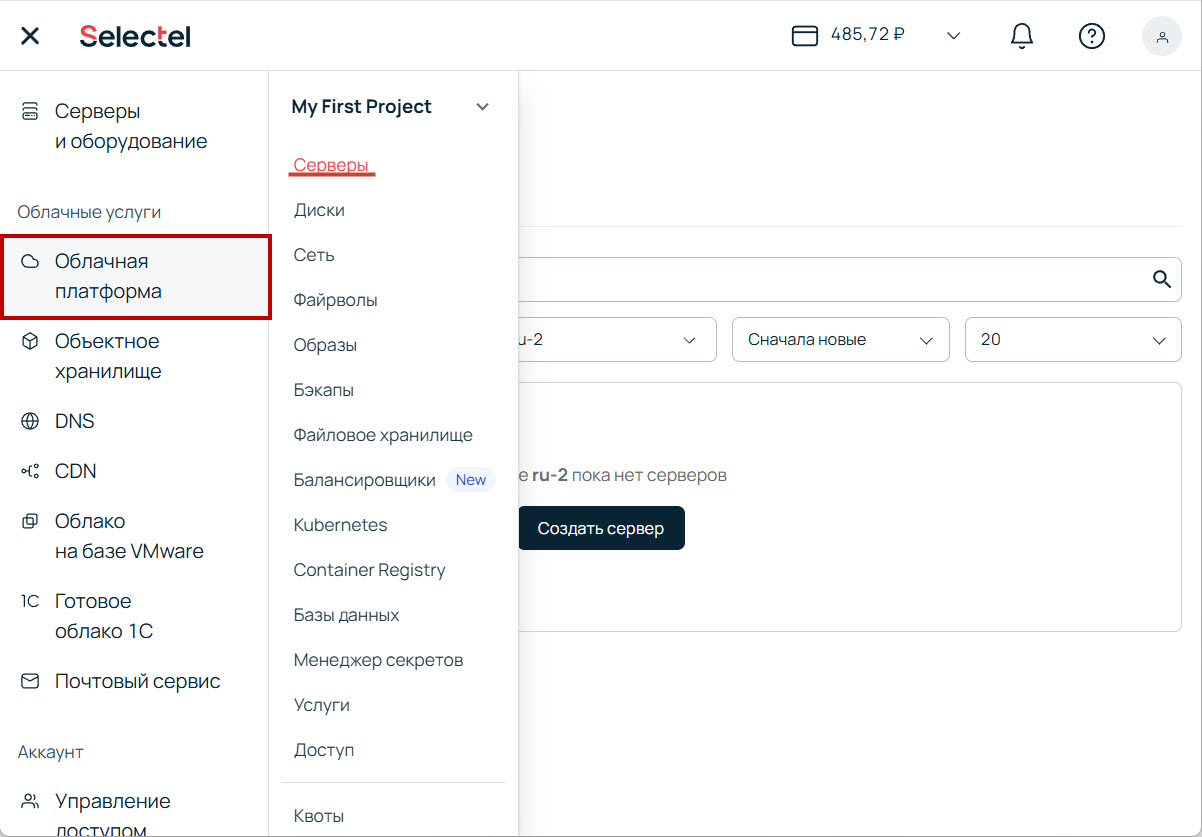Select Почтовый сервис in sidebar

click(137, 681)
